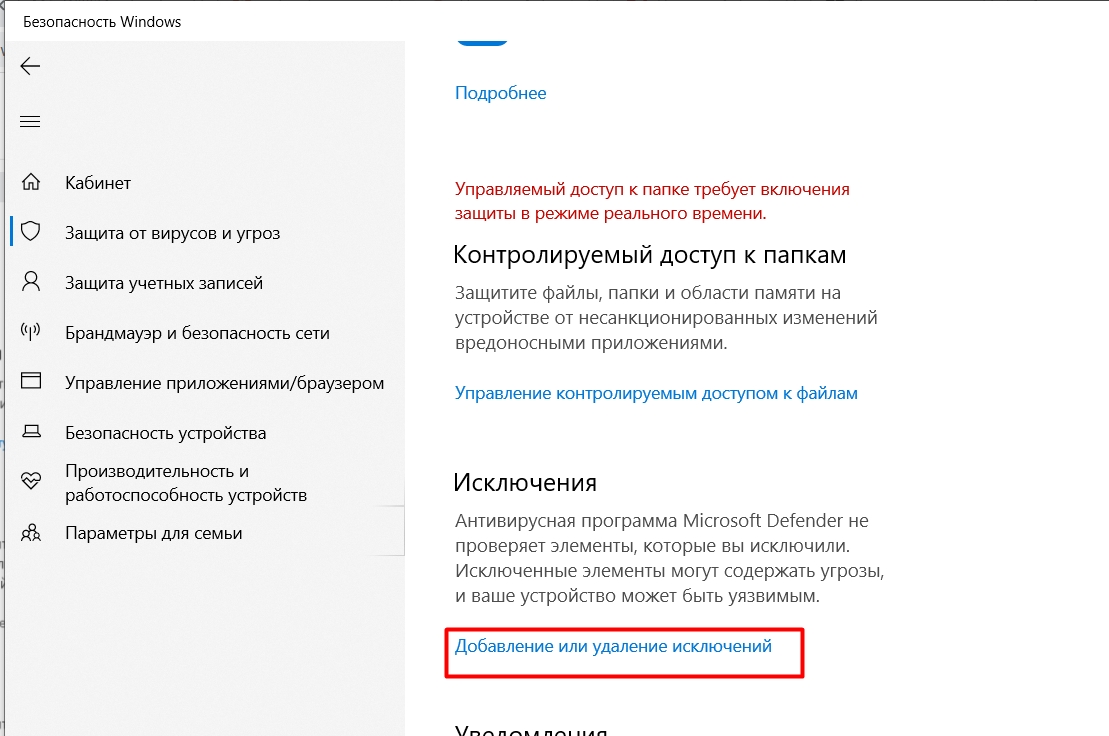Image resolution: width=1109 pixels, height=736 pixels.
Task: Click the home icon beside Кабинет
Action: click(30, 182)
